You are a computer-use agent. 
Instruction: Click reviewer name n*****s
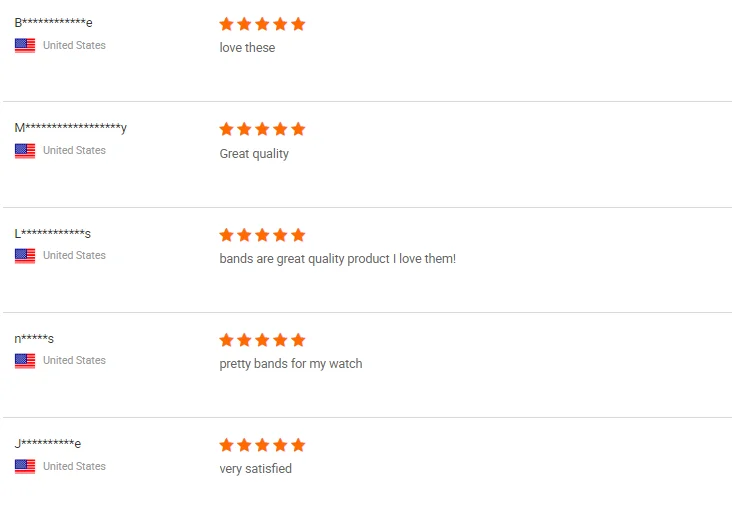pyautogui.click(x=34, y=338)
